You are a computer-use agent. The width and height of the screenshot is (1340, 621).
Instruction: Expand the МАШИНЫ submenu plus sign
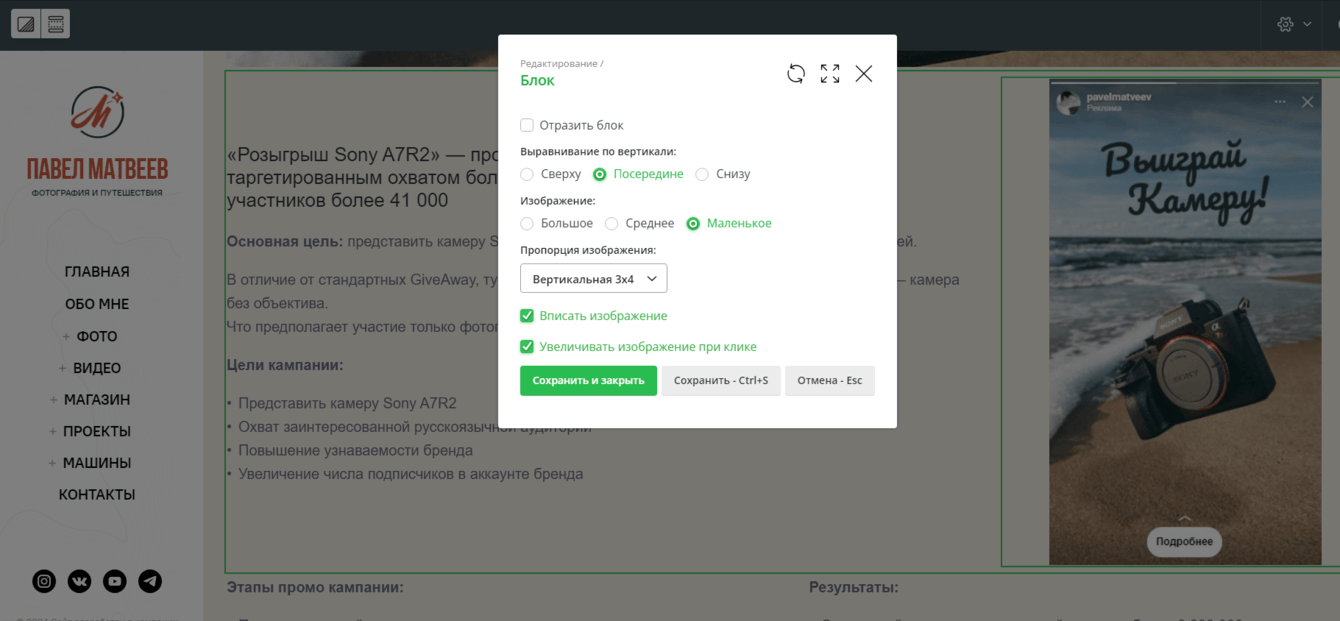(52, 463)
